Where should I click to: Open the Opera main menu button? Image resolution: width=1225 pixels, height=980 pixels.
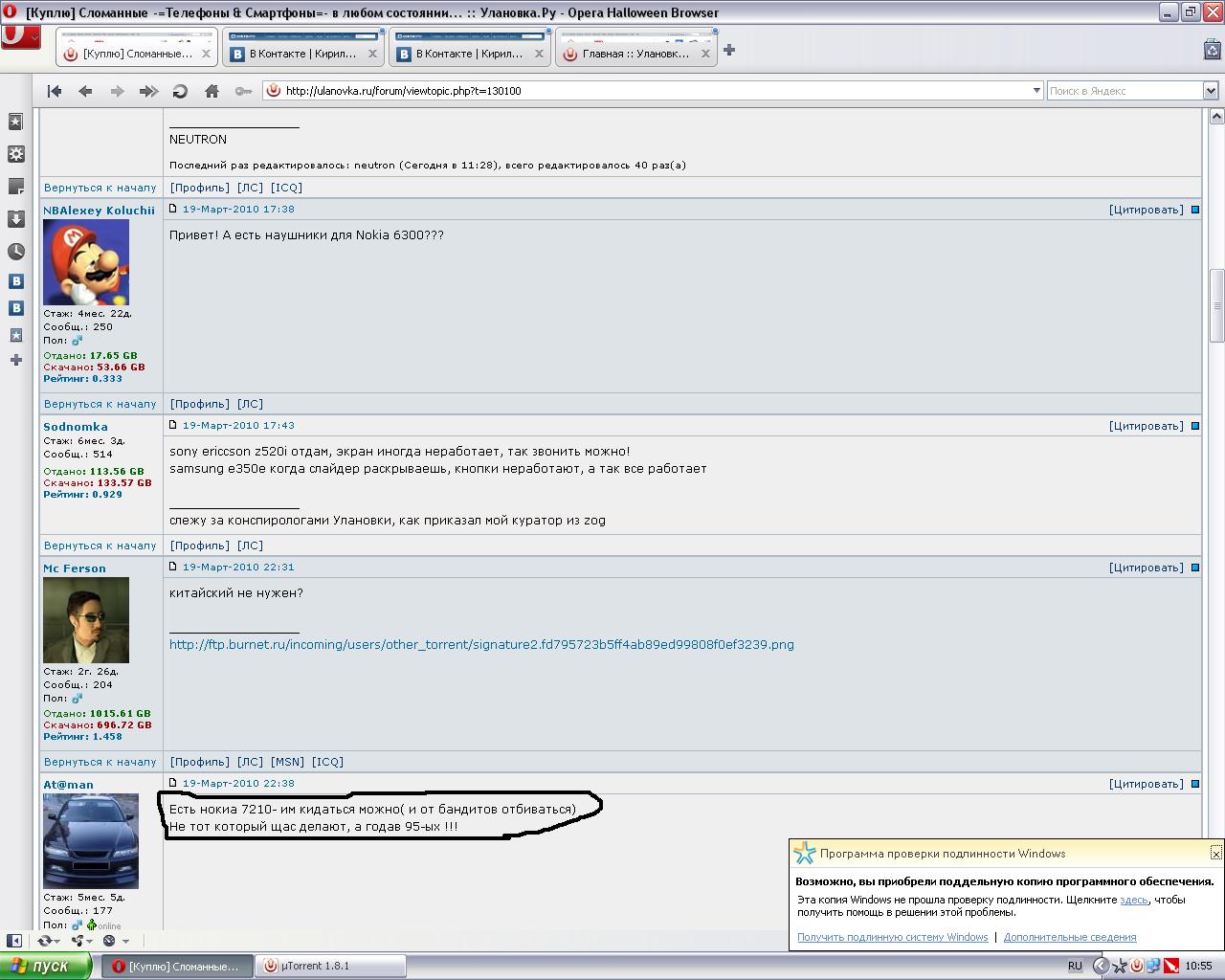tap(20, 36)
